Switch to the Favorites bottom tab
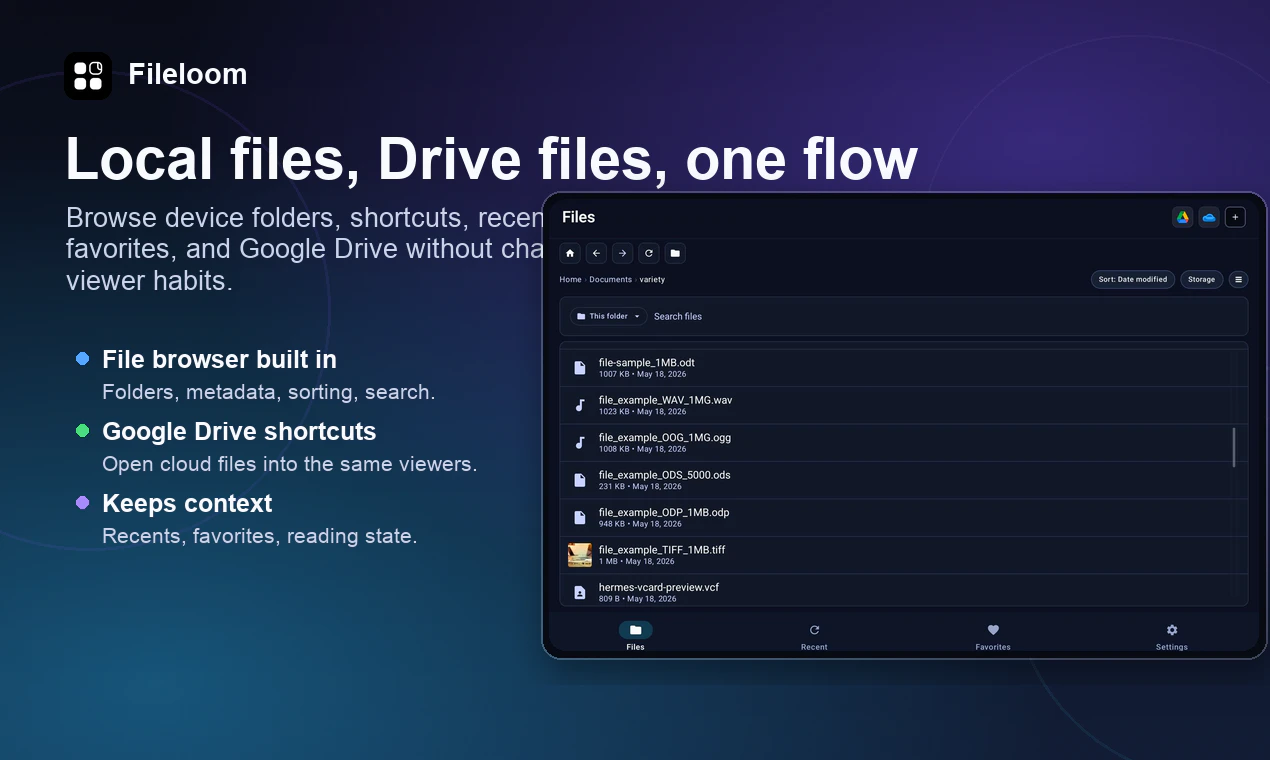Screen dimensions: 1270x760 (993, 636)
